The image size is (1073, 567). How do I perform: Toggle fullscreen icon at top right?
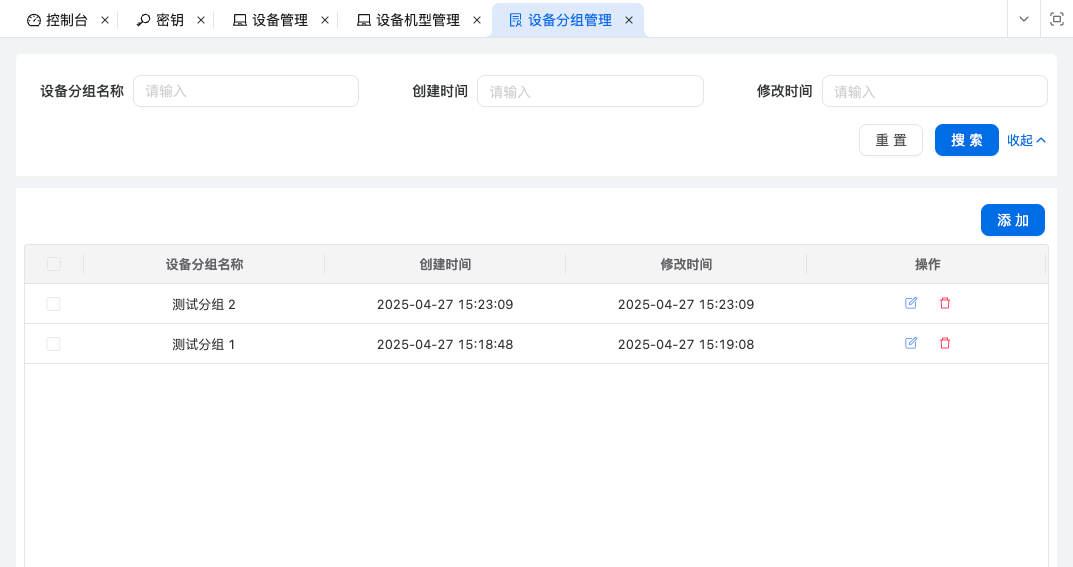coord(1056,19)
